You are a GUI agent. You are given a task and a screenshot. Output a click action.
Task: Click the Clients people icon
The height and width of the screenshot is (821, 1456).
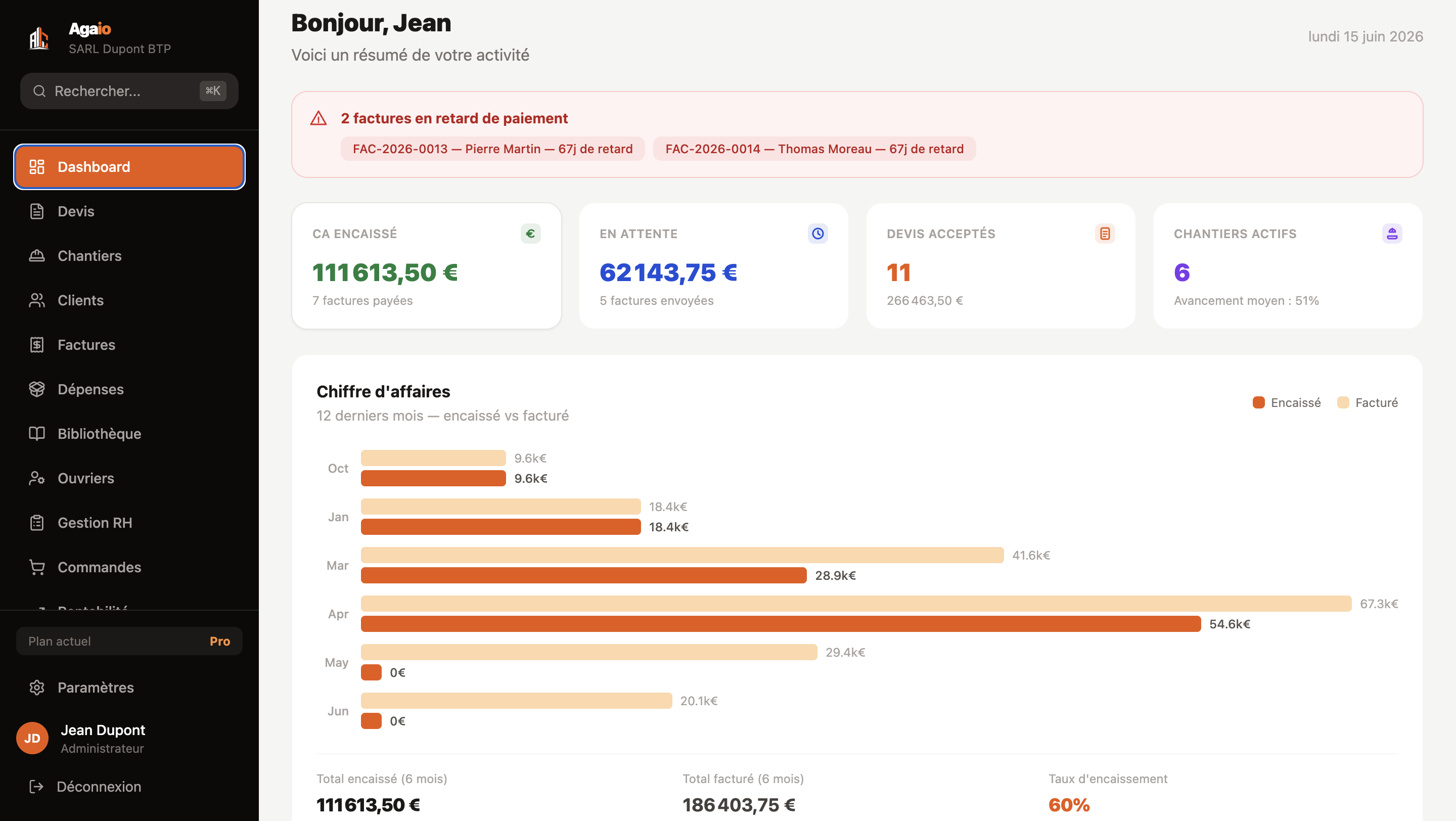tap(37, 300)
